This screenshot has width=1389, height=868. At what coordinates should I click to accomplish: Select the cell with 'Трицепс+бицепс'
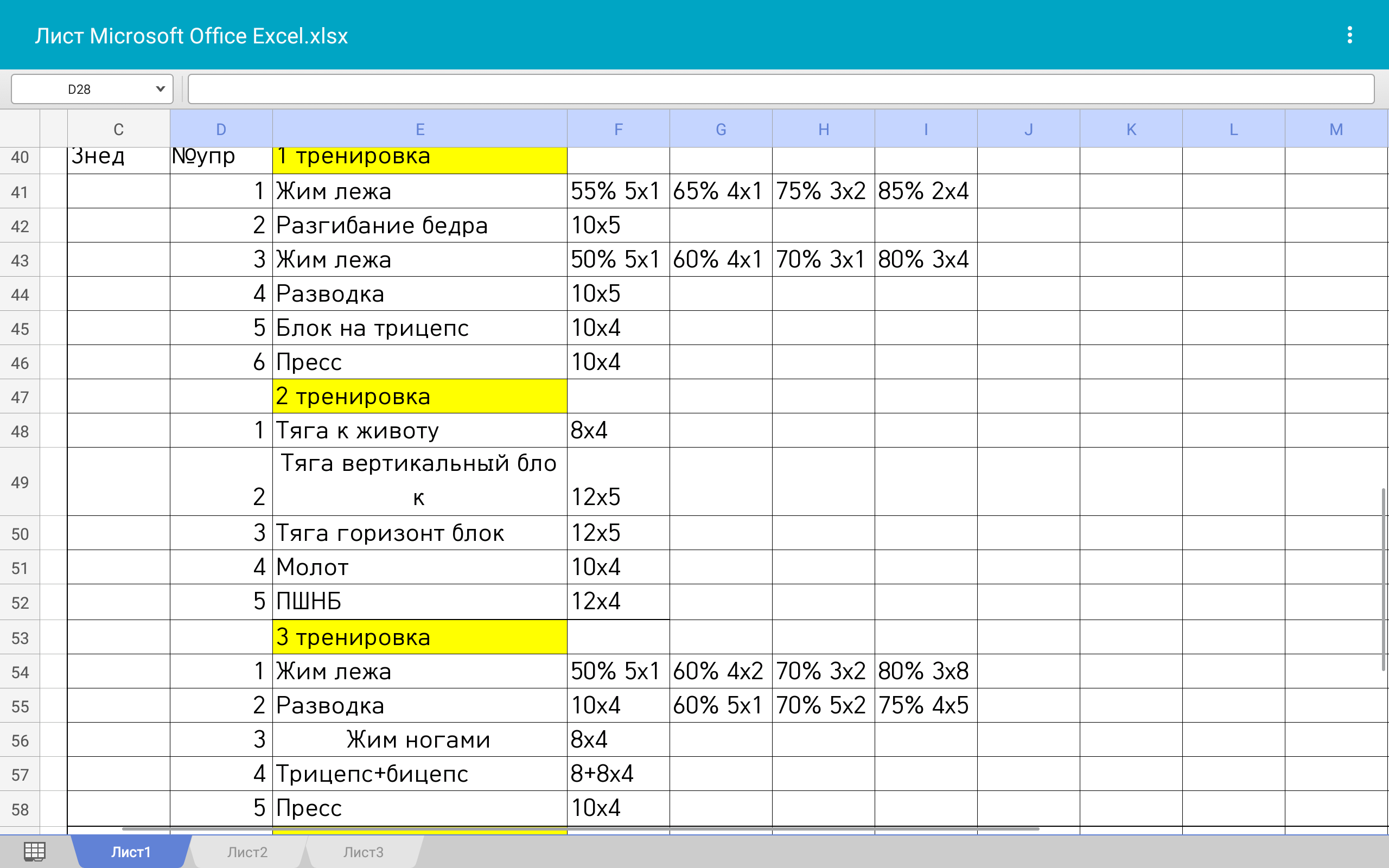[x=419, y=774]
